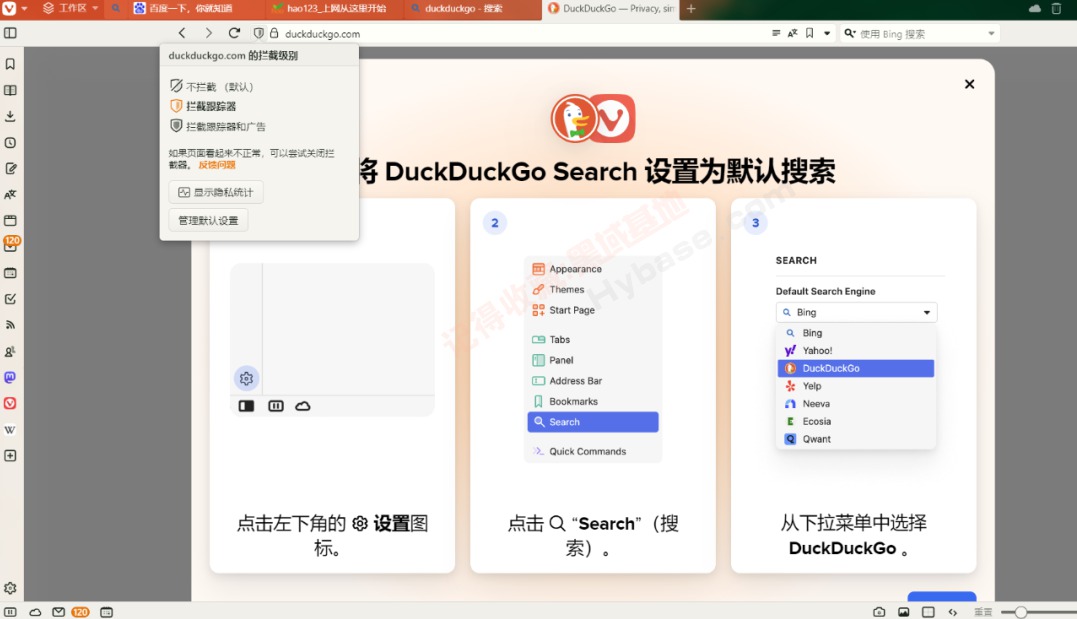
Task: Click the tab search magnifier icon in tab bar
Action: tap(116, 8)
